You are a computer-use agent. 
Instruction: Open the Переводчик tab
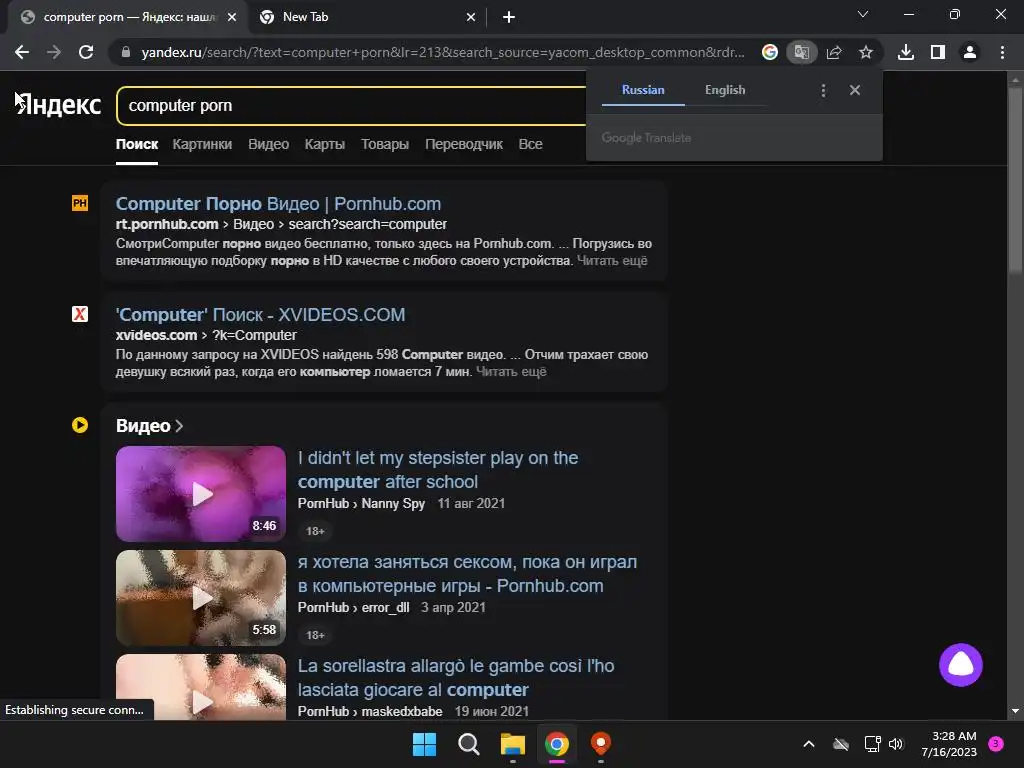point(464,144)
